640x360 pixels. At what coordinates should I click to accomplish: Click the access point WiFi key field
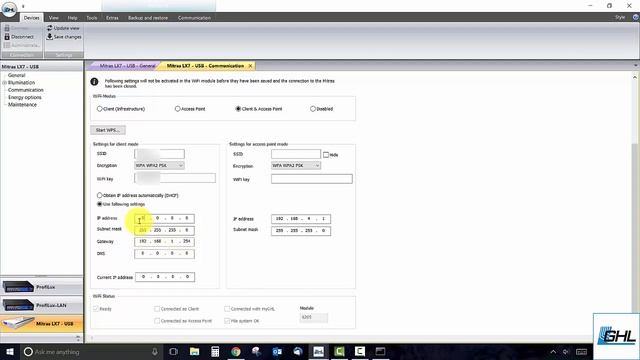coord(312,179)
